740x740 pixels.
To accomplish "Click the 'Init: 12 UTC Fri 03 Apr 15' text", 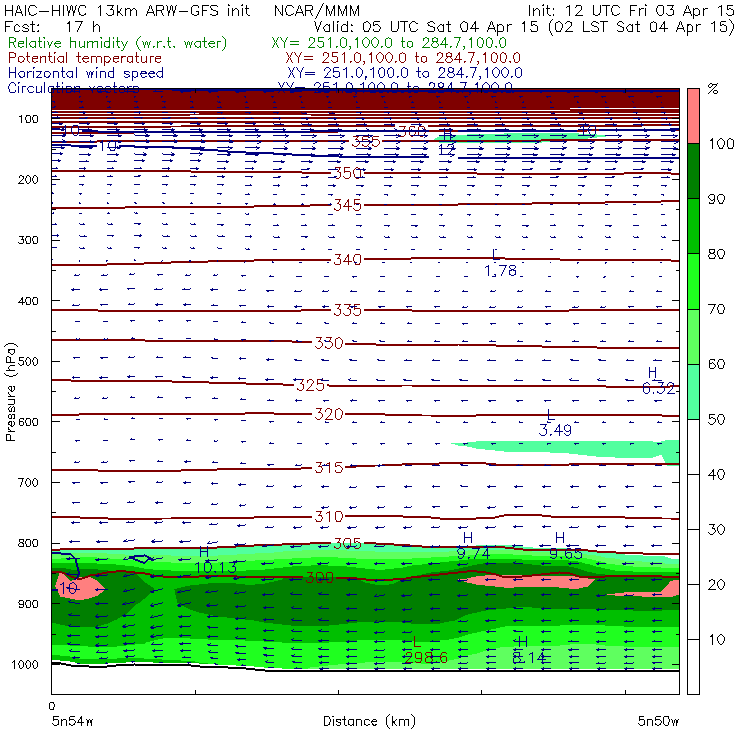I will coord(631,11).
